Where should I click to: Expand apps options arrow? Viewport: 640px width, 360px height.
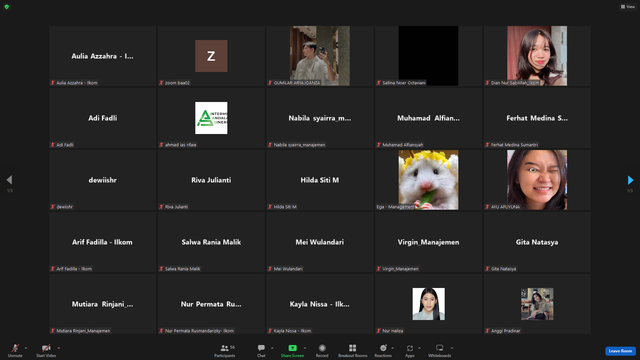click(419, 348)
